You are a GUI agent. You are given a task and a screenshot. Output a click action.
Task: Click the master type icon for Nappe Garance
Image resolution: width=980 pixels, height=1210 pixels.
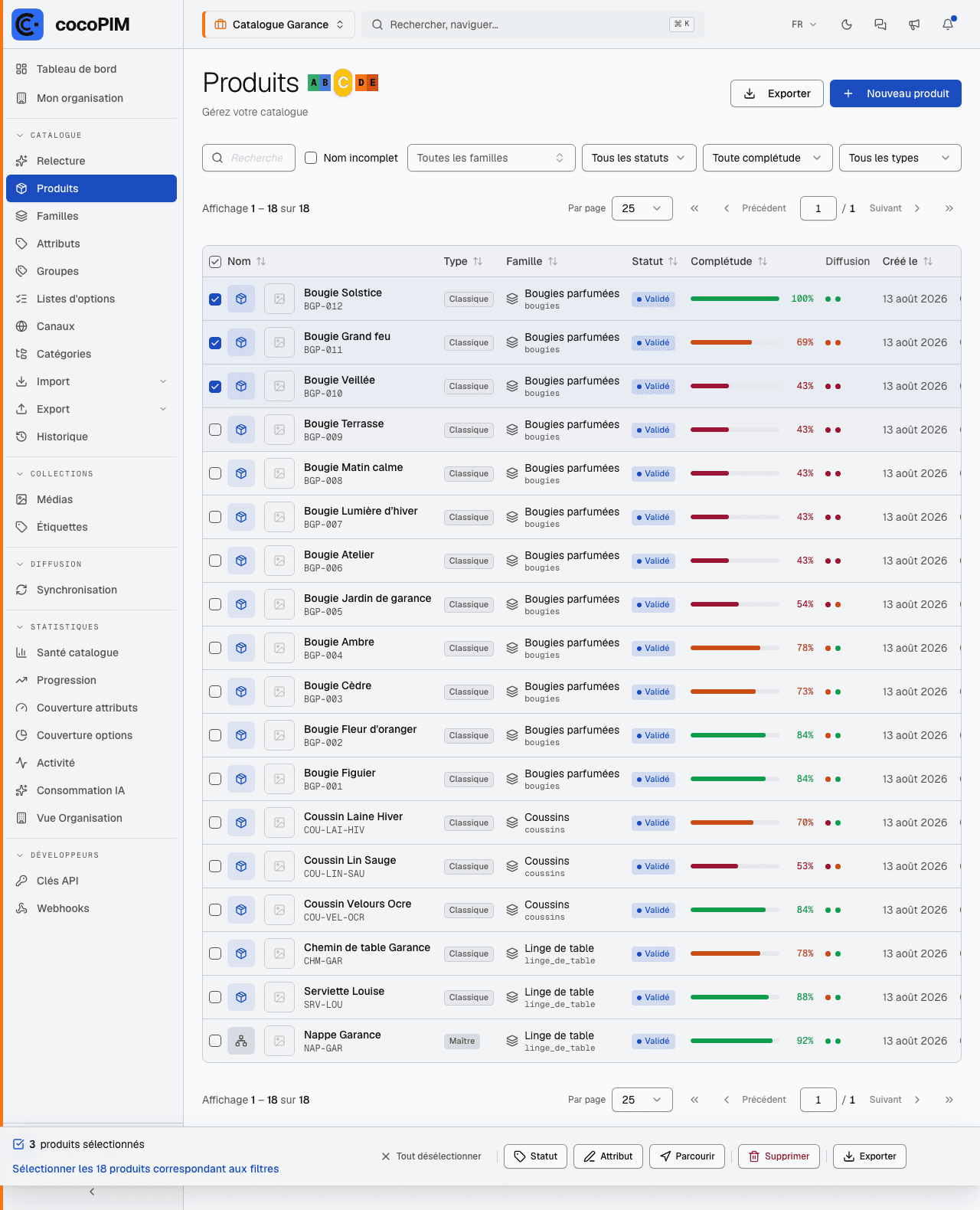241,1041
